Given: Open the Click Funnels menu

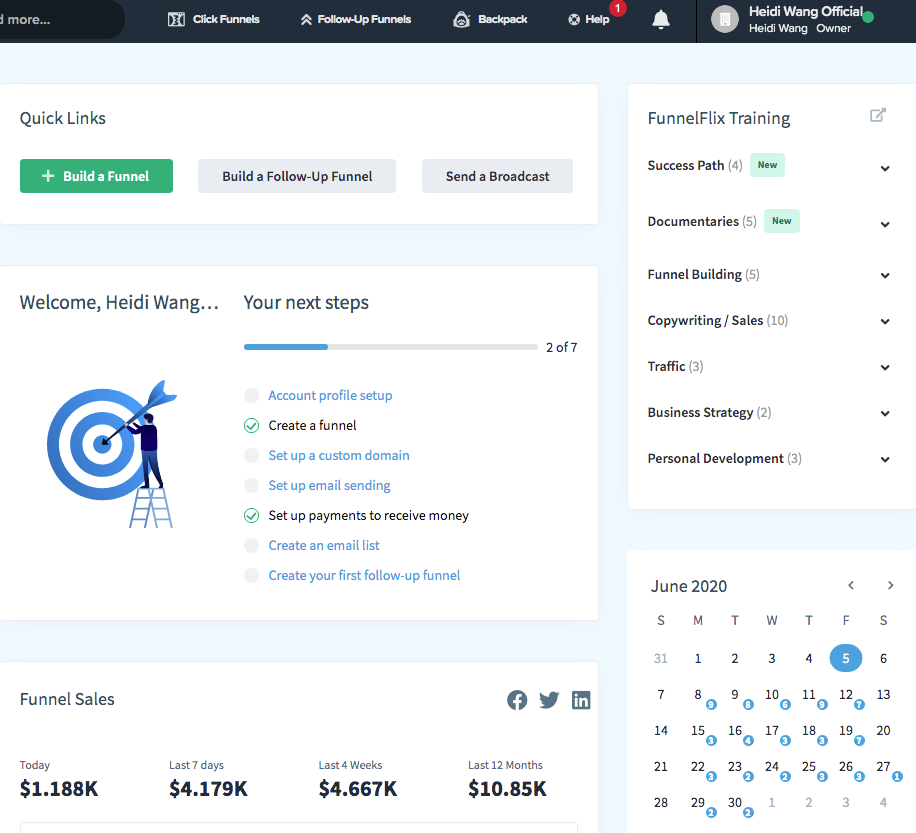Looking at the screenshot, I should coord(214,20).
